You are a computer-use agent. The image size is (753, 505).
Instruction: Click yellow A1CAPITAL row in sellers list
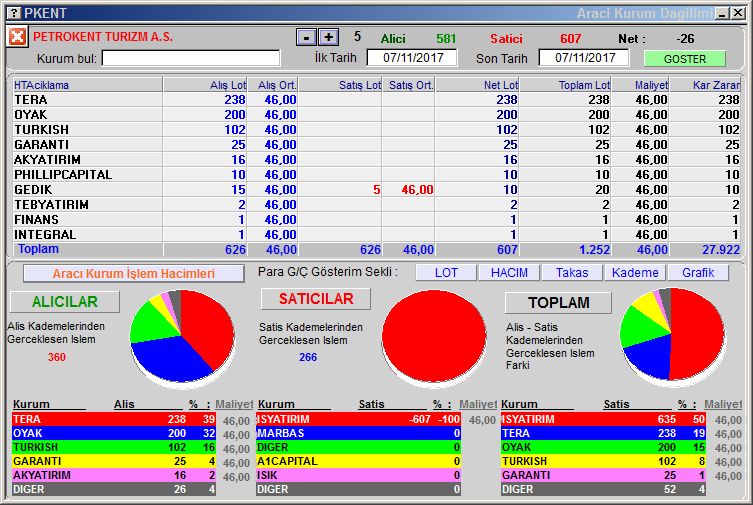[x=358, y=461]
